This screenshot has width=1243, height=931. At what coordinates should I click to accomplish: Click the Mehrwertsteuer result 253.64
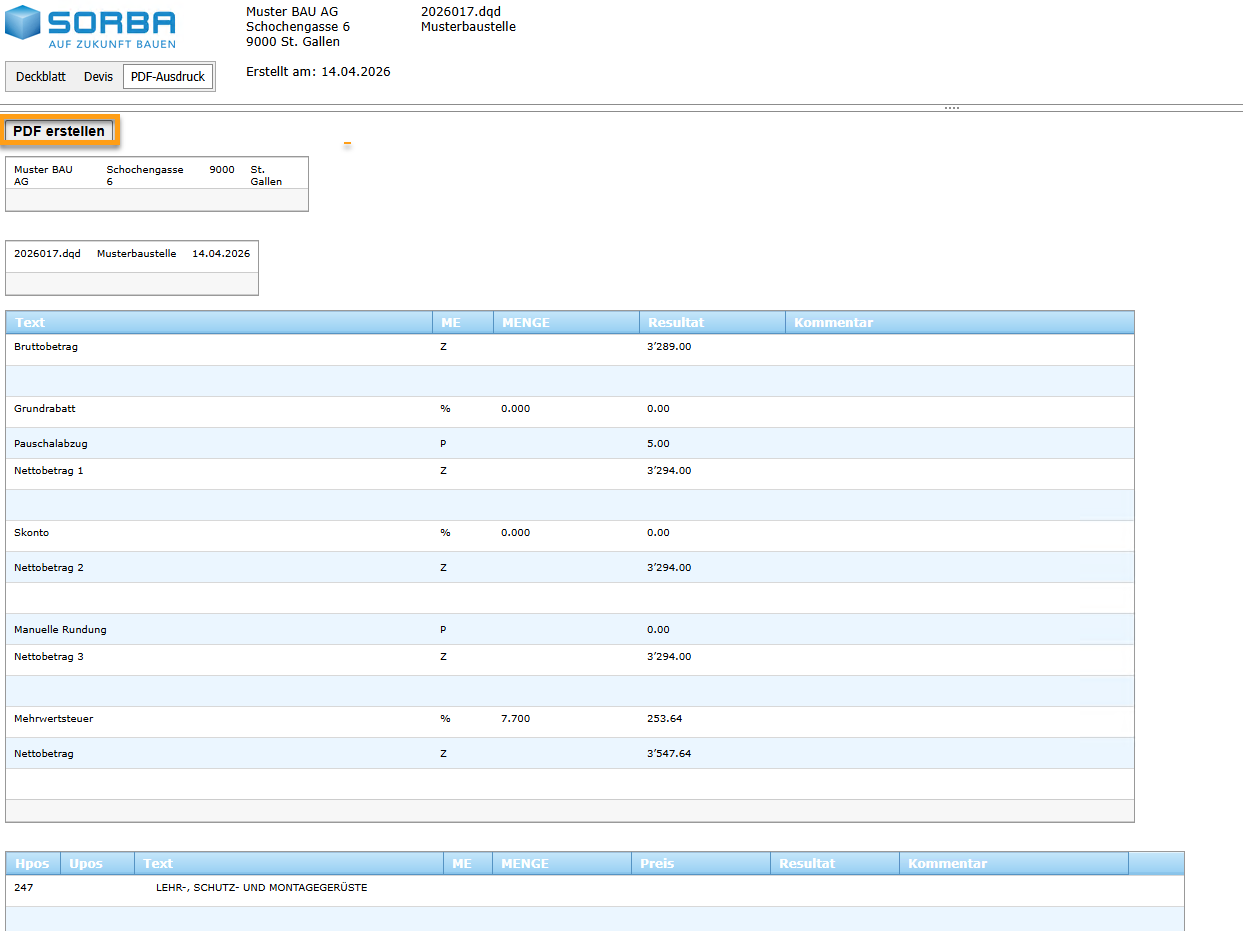[665, 719]
